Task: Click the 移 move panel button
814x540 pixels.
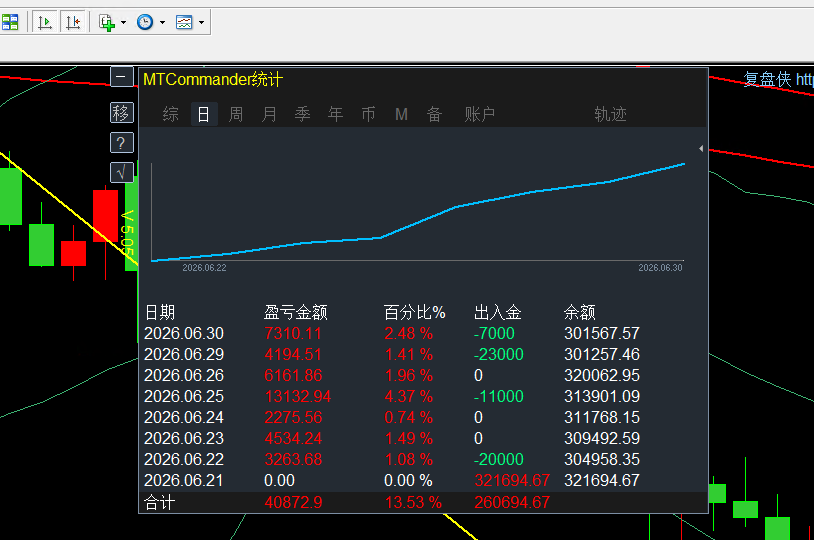Action: tap(122, 113)
